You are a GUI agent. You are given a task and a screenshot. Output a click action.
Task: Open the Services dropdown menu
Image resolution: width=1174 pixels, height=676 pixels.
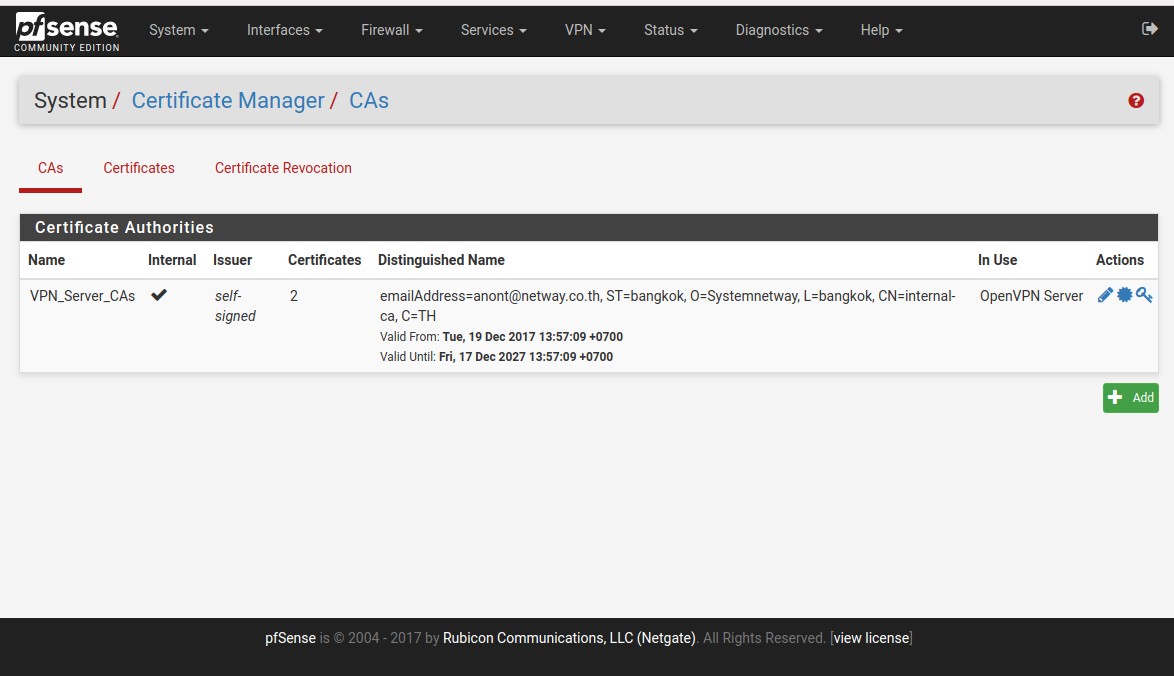(493, 30)
